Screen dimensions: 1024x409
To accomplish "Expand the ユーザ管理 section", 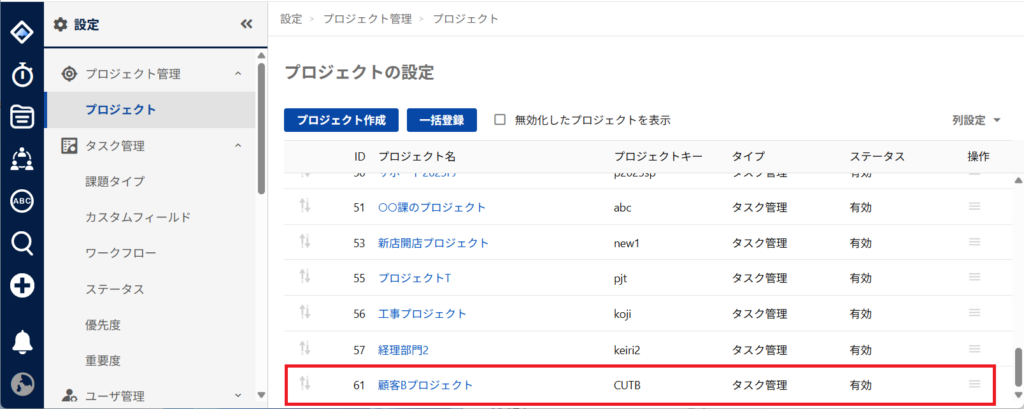I will point(237,396).
